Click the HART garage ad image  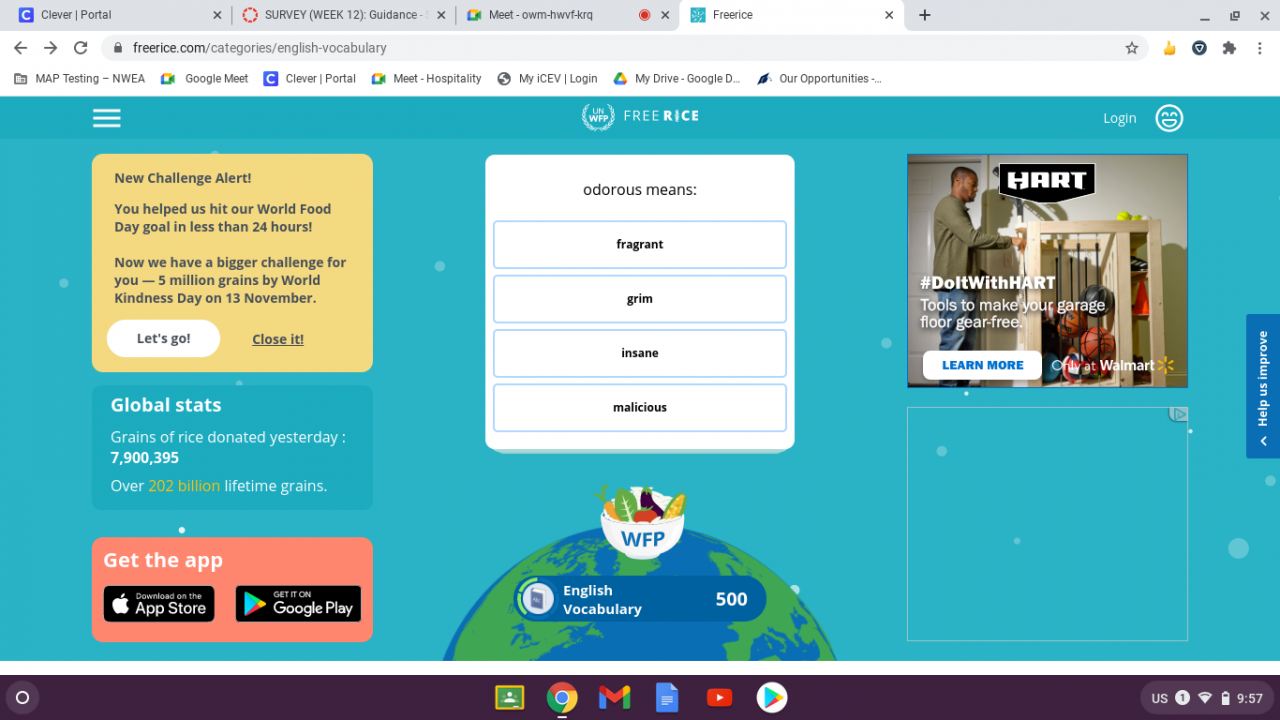coord(1047,270)
